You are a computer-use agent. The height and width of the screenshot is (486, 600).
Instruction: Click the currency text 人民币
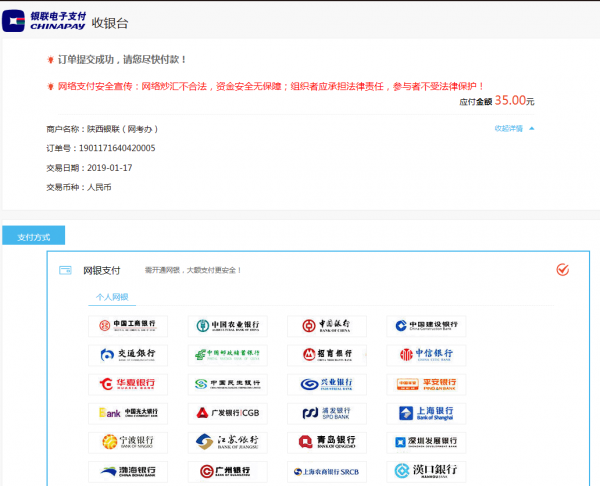(99, 187)
